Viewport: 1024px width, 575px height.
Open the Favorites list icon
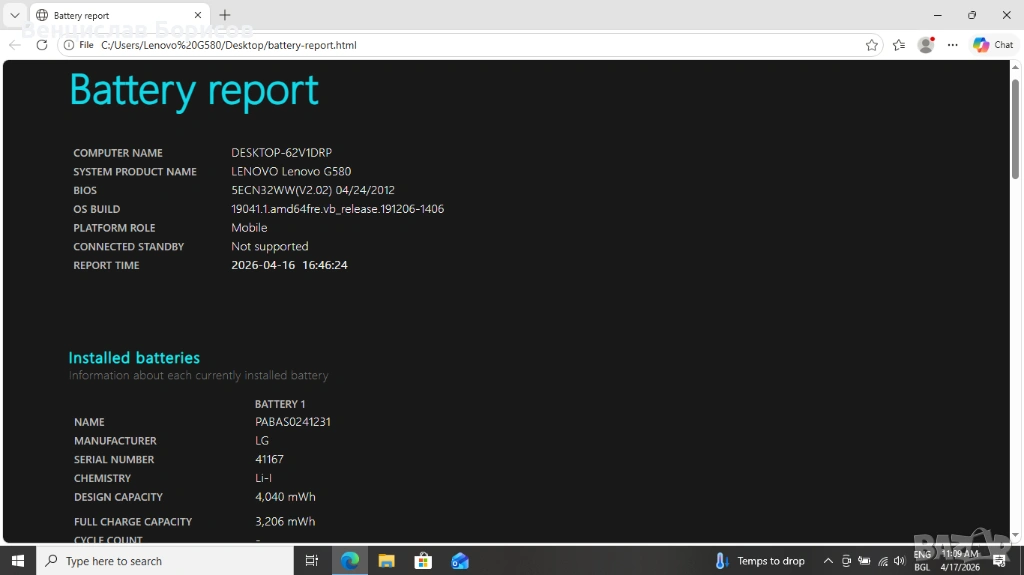coord(899,45)
